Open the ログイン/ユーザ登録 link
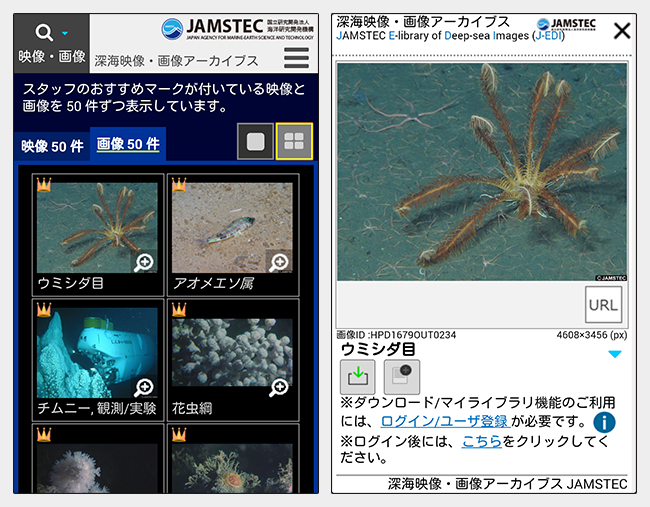 tap(444, 421)
